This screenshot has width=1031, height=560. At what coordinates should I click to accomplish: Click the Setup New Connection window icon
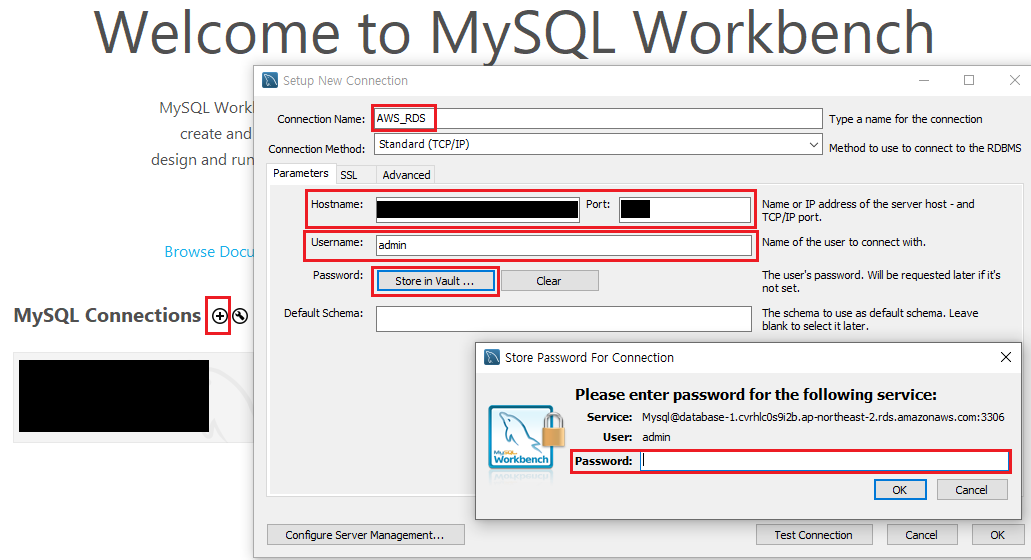(270, 80)
